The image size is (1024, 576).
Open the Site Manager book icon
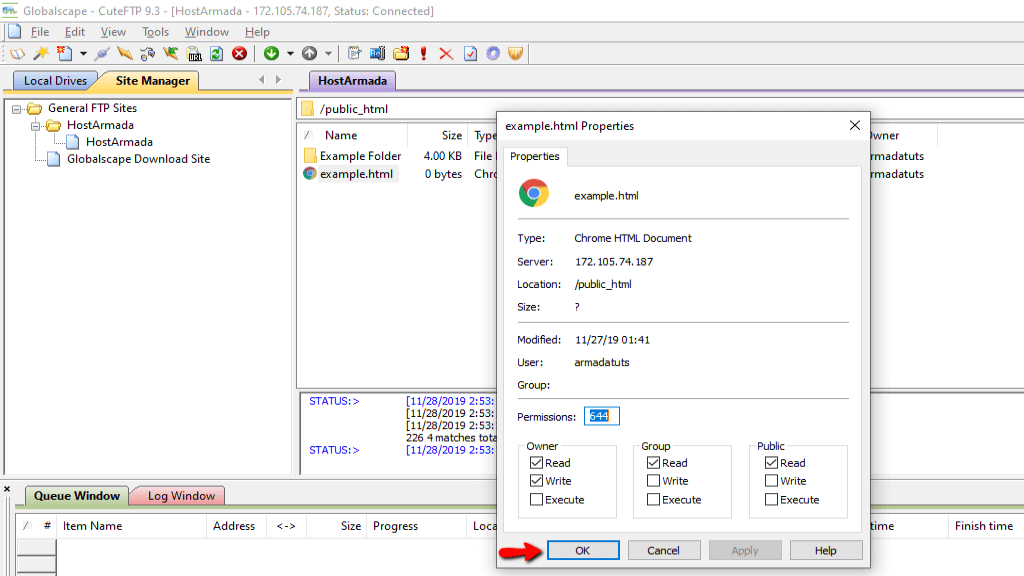(17, 54)
